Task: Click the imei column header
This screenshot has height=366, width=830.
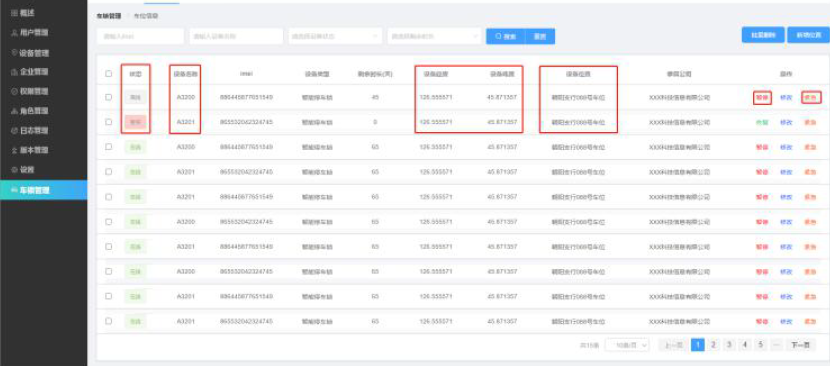Action: point(246,74)
